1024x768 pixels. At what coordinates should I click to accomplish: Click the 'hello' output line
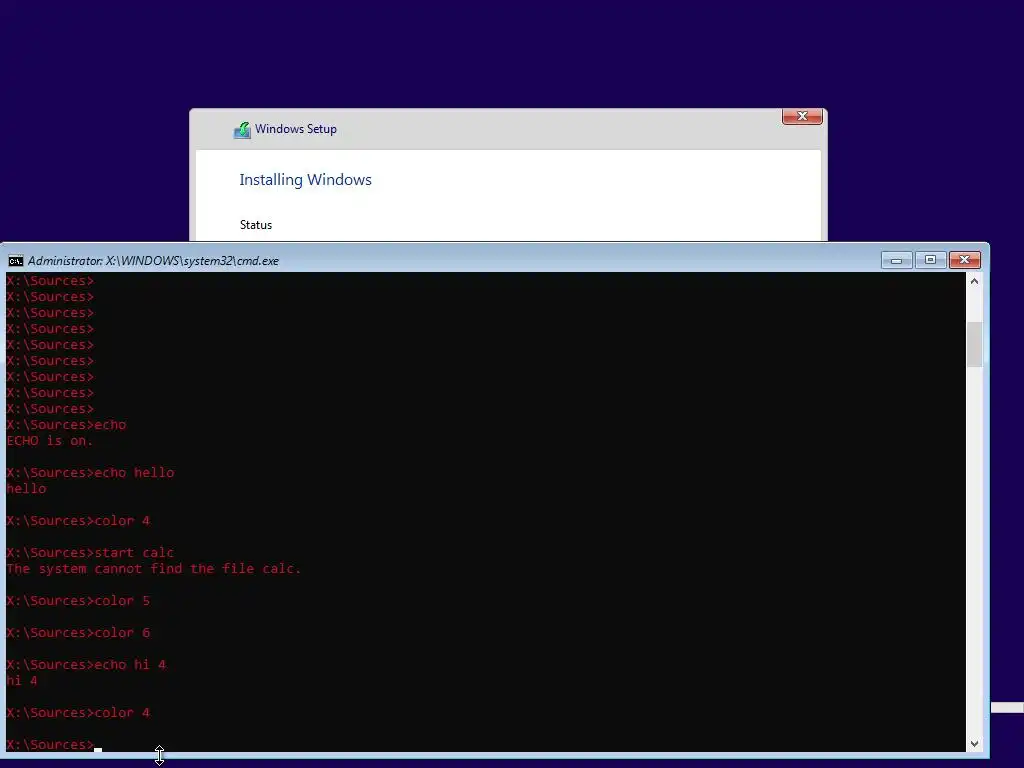pos(26,488)
